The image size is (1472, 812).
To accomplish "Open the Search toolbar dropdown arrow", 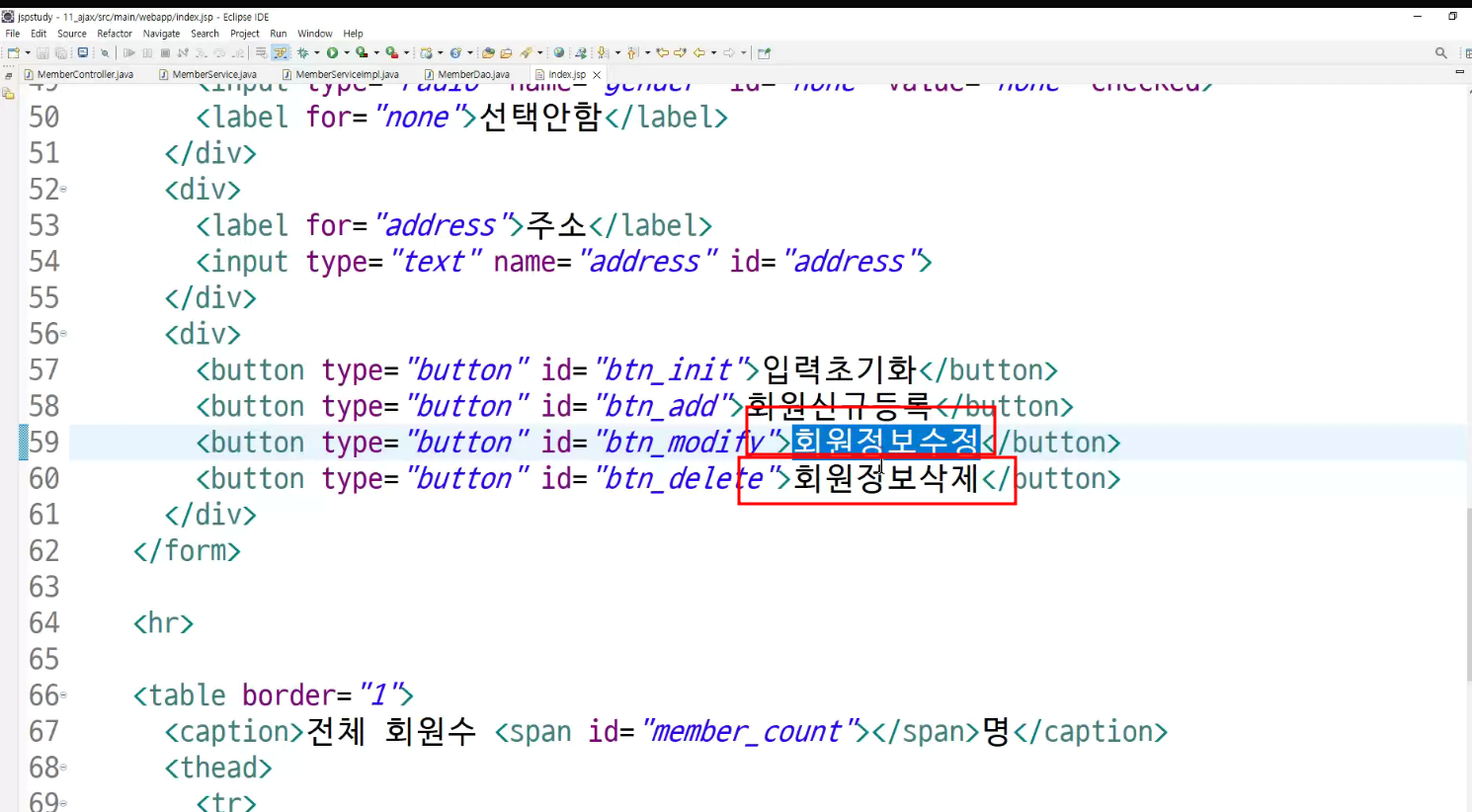I will coord(540,52).
